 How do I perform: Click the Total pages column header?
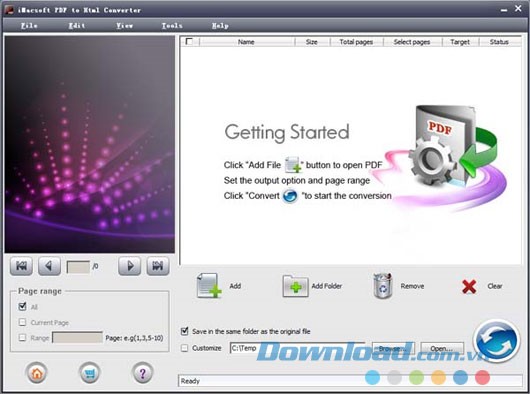point(356,42)
